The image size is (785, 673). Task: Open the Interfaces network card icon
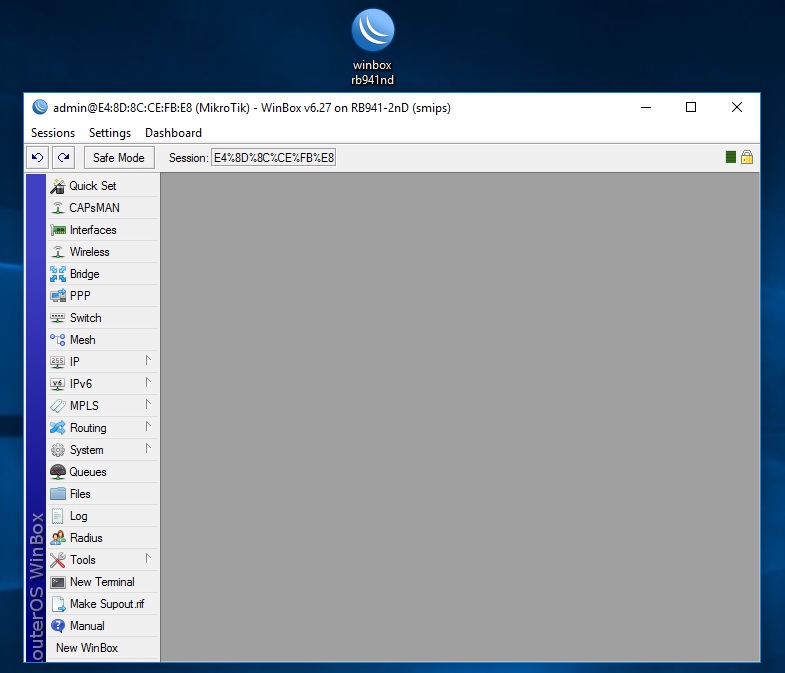[58, 230]
